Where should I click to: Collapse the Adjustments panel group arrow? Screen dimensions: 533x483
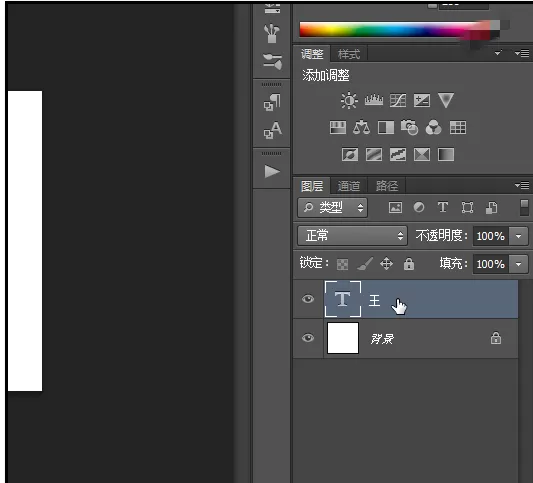[498, 53]
